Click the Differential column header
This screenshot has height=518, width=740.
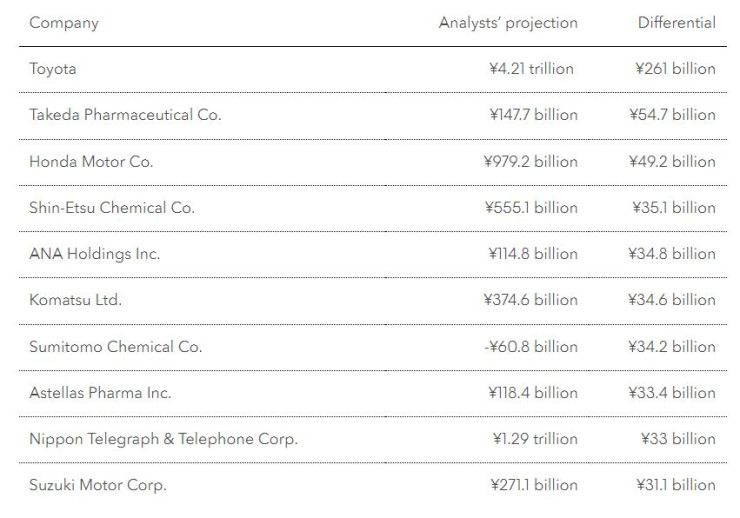(676, 23)
